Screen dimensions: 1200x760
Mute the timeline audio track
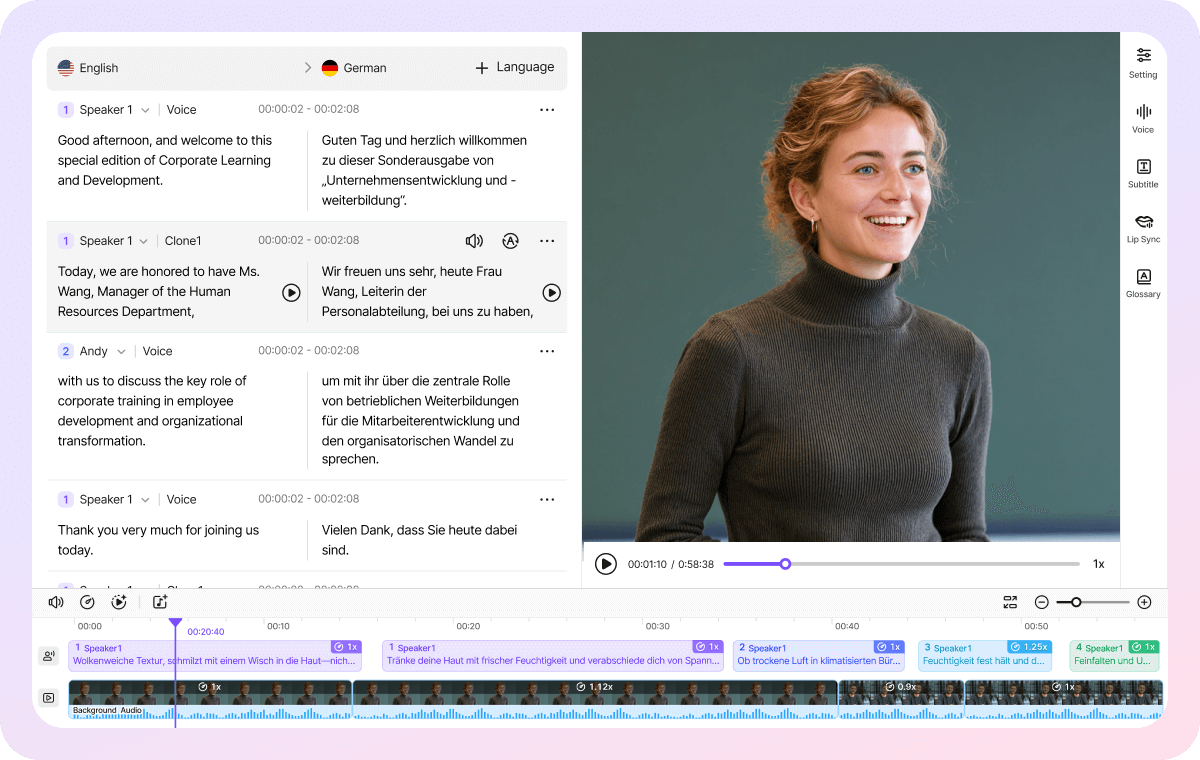pyautogui.click(x=56, y=602)
